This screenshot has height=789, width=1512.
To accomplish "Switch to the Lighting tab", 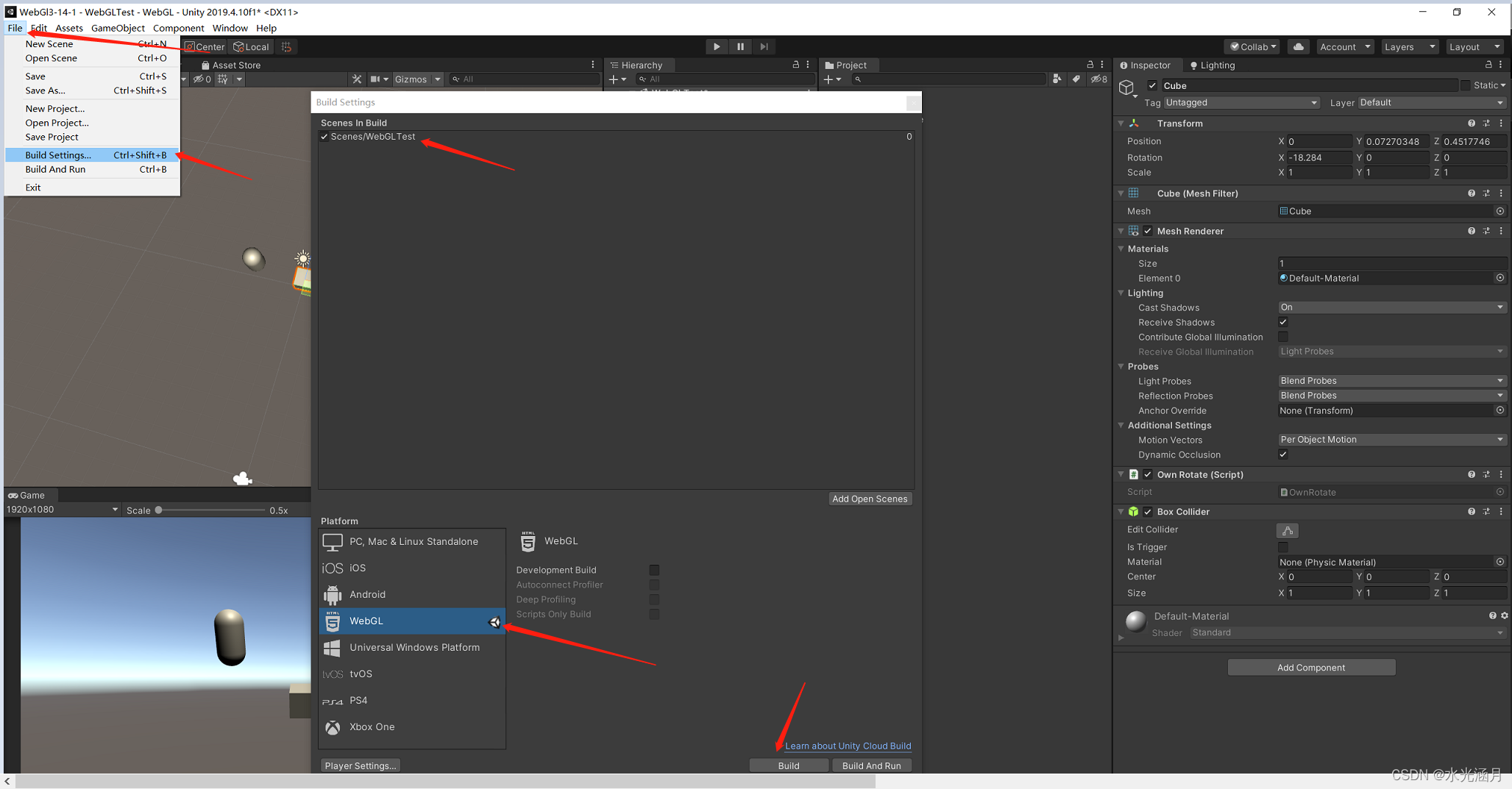I will 1216,65.
